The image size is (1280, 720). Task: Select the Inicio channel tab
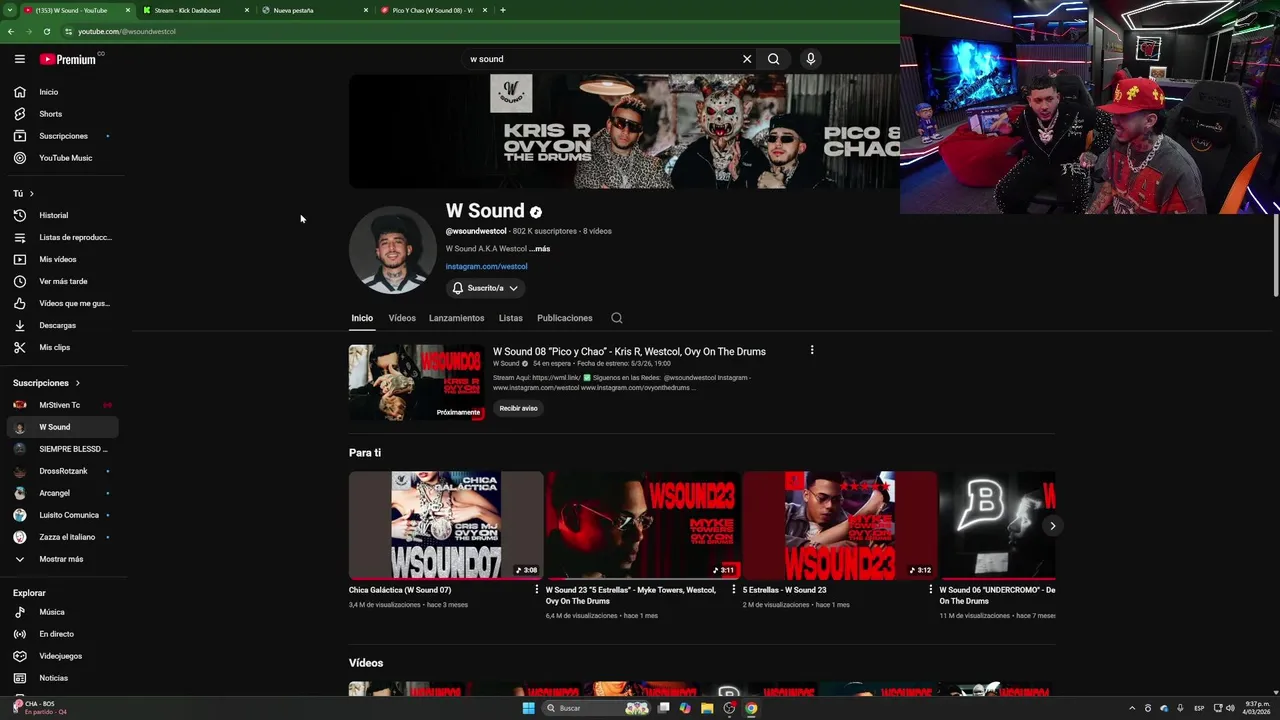coord(362,318)
